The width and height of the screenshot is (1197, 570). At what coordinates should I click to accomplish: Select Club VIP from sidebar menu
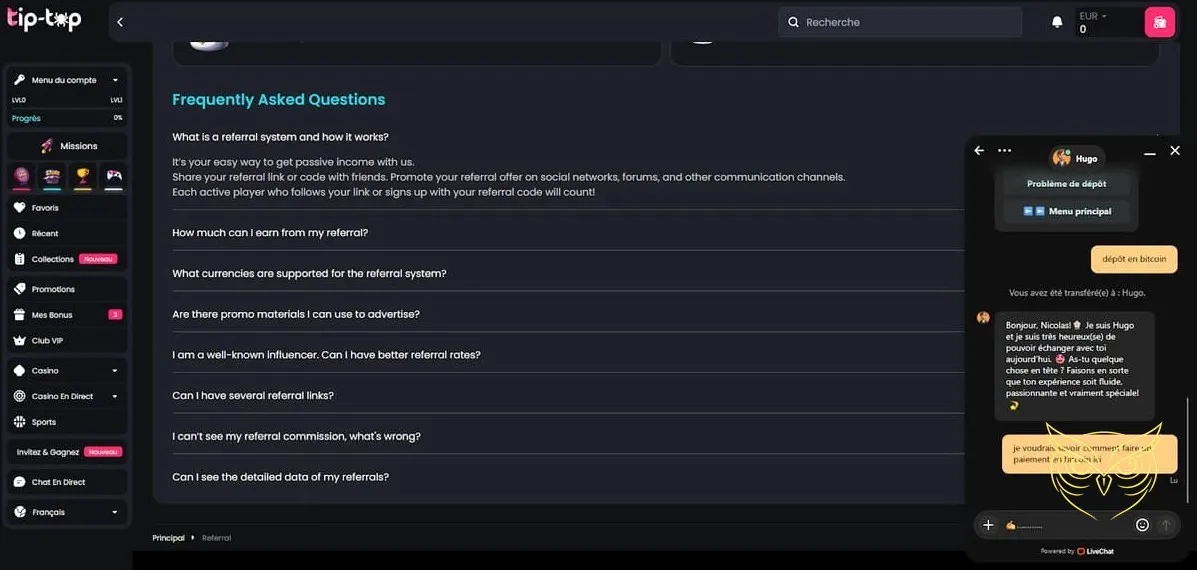47,340
